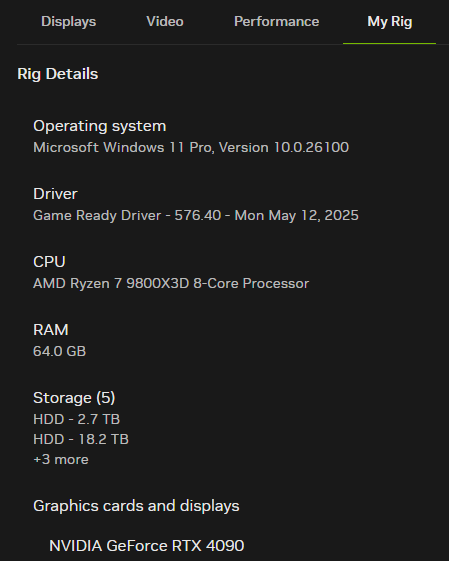Expand the +3 more storage list
This screenshot has width=449, height=561.
[x=61, y=459]
